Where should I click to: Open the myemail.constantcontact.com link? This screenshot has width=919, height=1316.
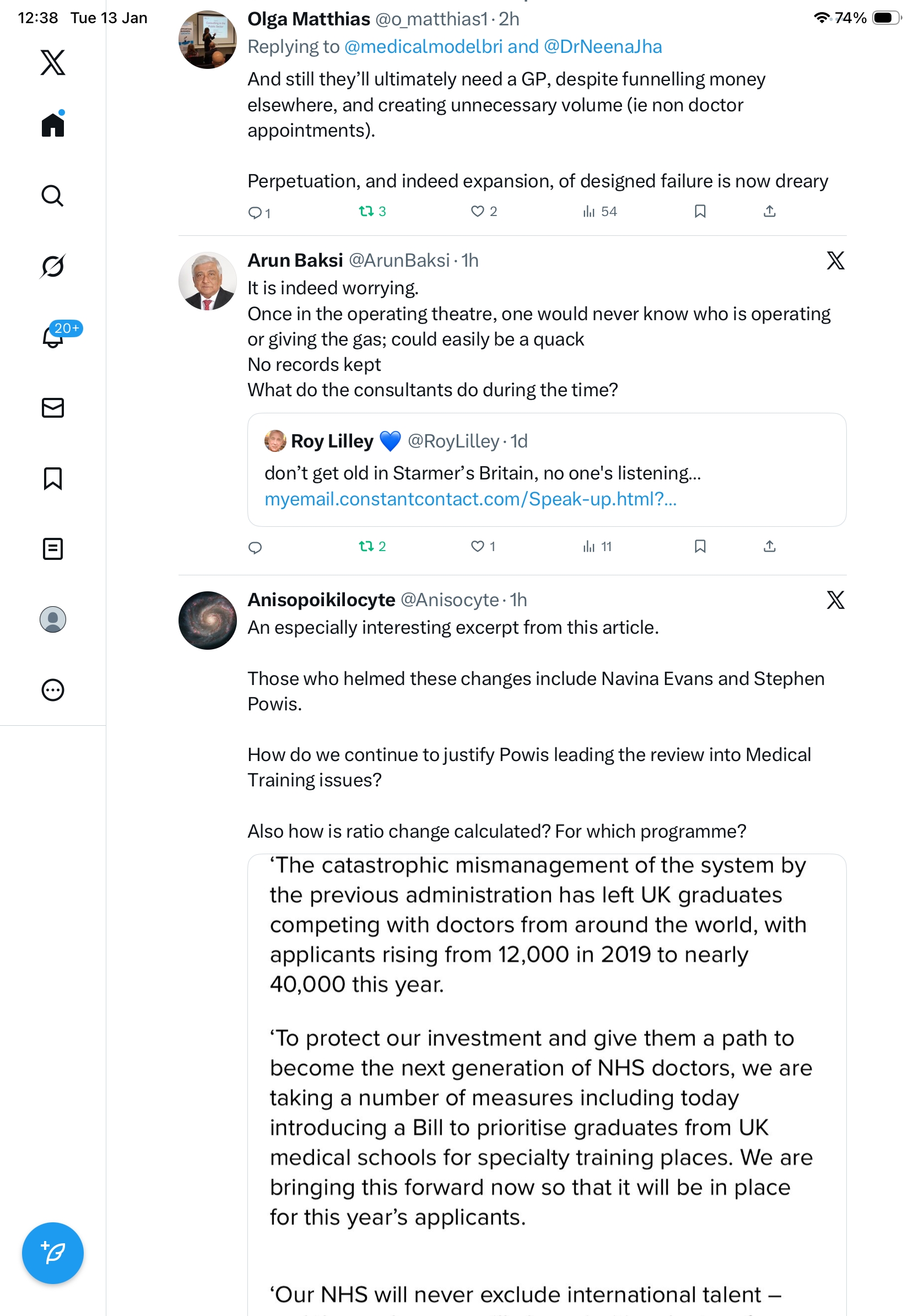point(470,499)
